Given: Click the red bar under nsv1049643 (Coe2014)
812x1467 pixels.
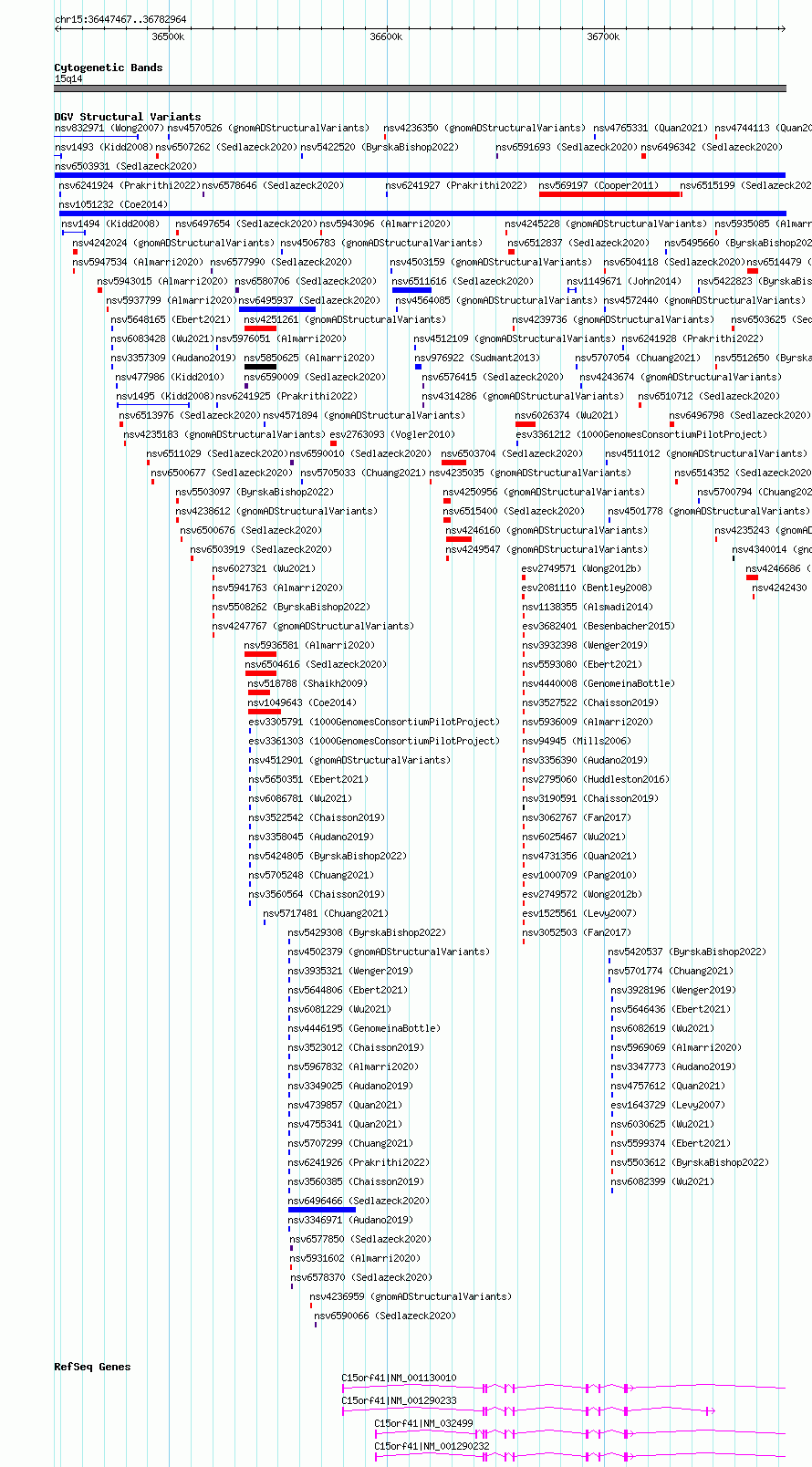Looking at the screenshot, I should pos(264,712).
